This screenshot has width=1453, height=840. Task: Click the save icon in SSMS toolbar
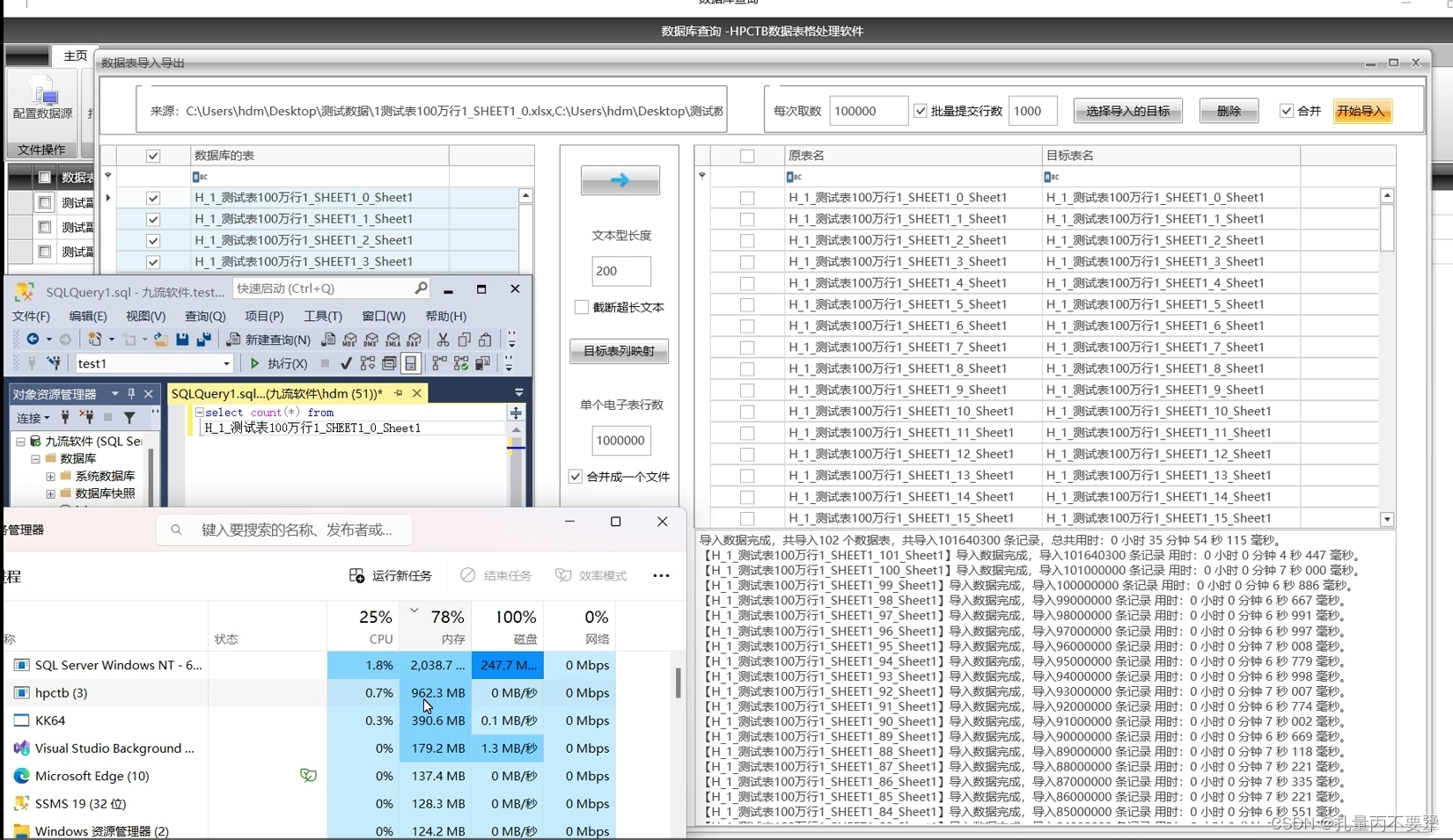pos(182,340)
